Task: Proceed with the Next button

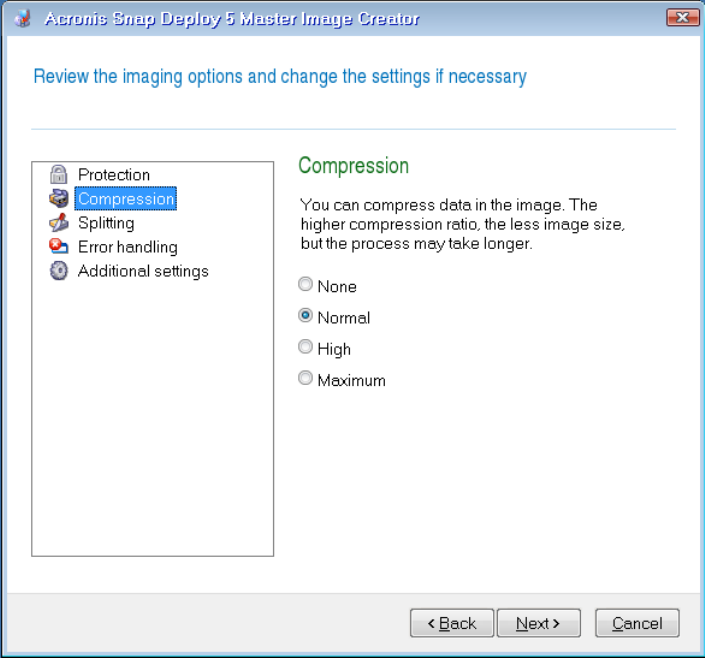Action: pos(537,623)
